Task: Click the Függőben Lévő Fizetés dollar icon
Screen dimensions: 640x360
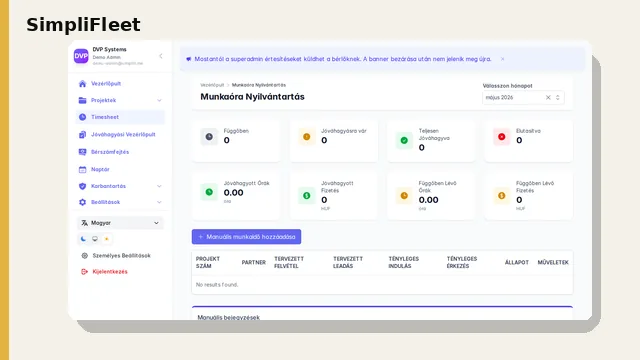Action: (502, 196)
